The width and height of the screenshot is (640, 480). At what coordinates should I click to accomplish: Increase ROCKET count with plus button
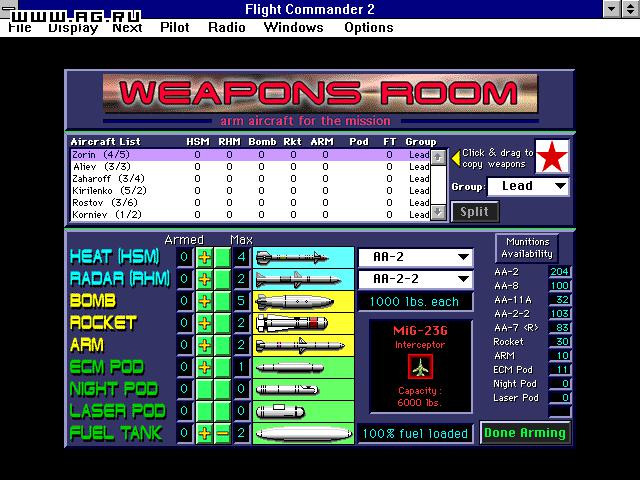click(204, 324)
